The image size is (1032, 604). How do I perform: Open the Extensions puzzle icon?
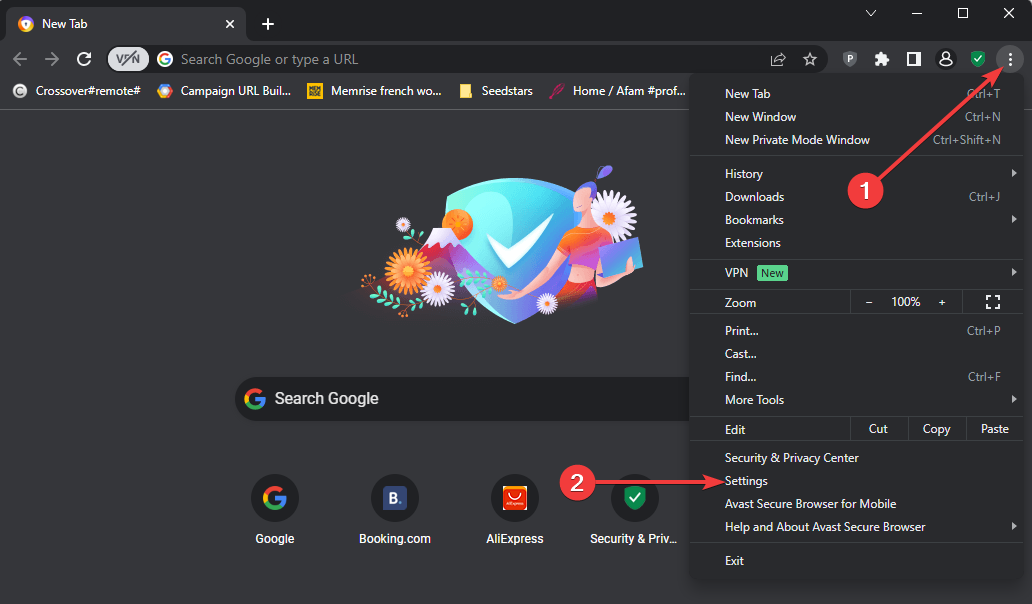click(881, 59)
